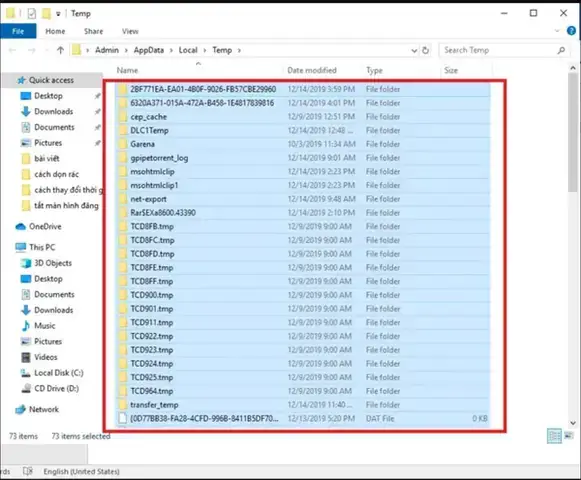The image size is (581, 480).
Task: Expand the address bar history dropdown
Action: point(414,50)
